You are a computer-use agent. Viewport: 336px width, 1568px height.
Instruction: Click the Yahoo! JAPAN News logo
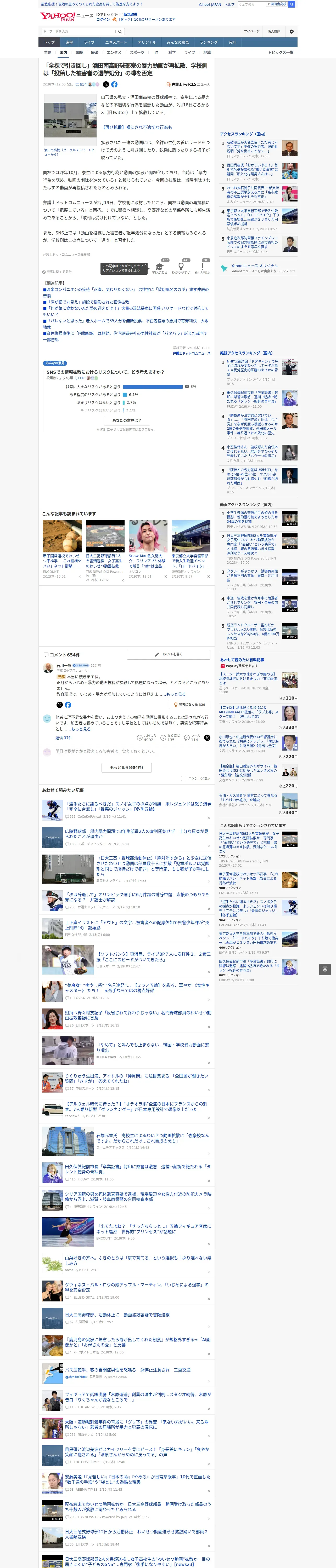click(x=67, y=16)
